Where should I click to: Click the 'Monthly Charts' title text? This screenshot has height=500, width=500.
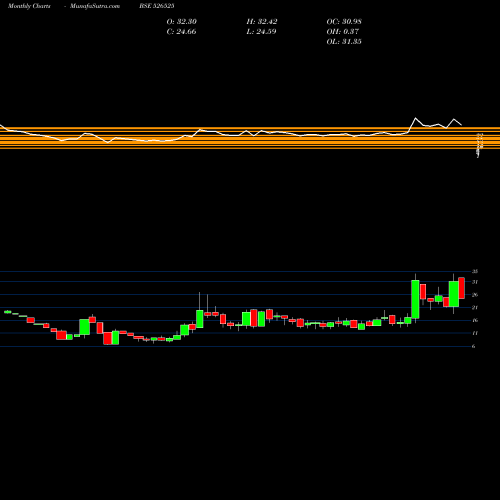pyautogui.click(x=29, y=6)
